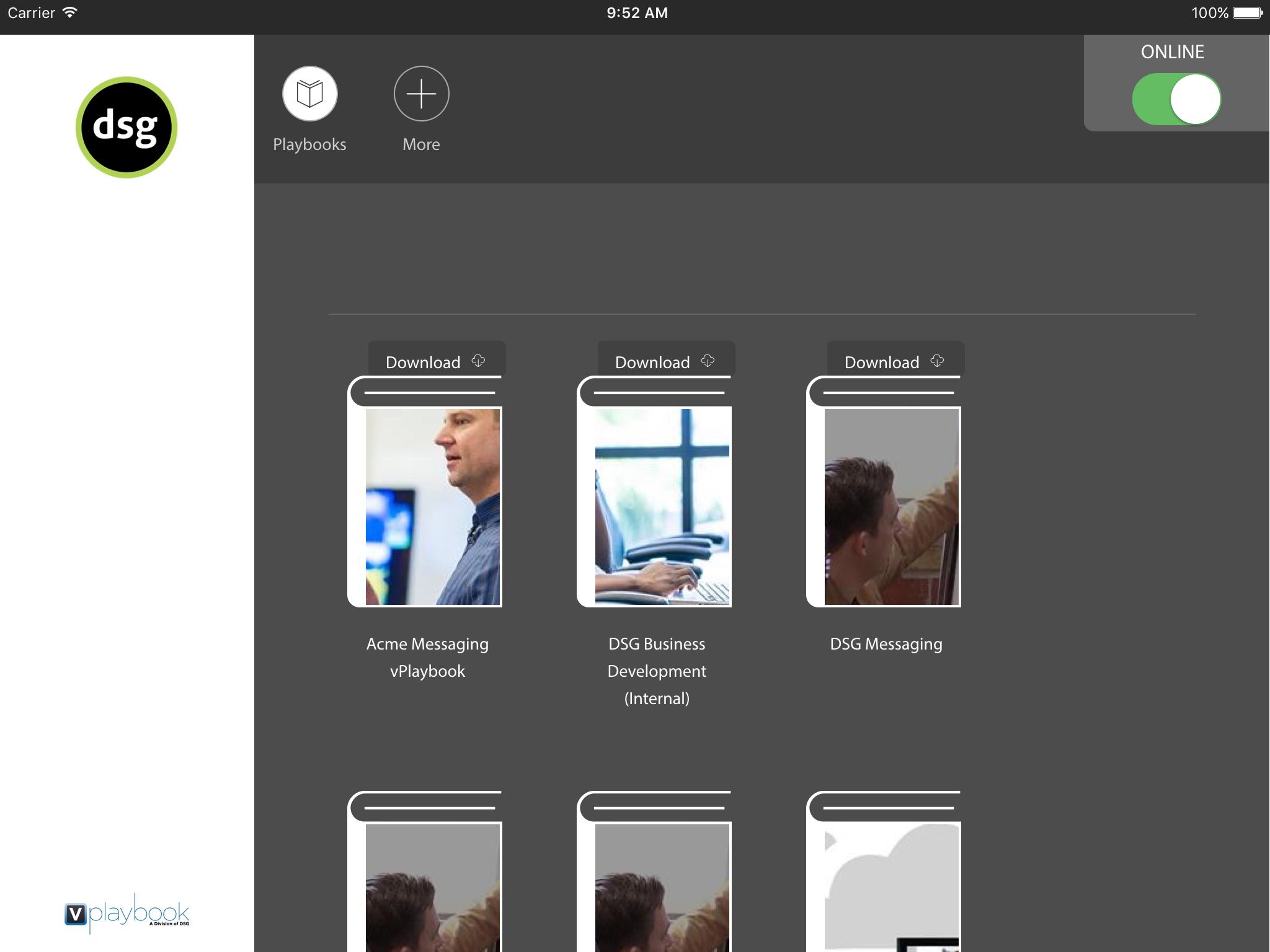1270x952 pixels.
Task: Open the Playbooks book icon
Action: [309, 94]
